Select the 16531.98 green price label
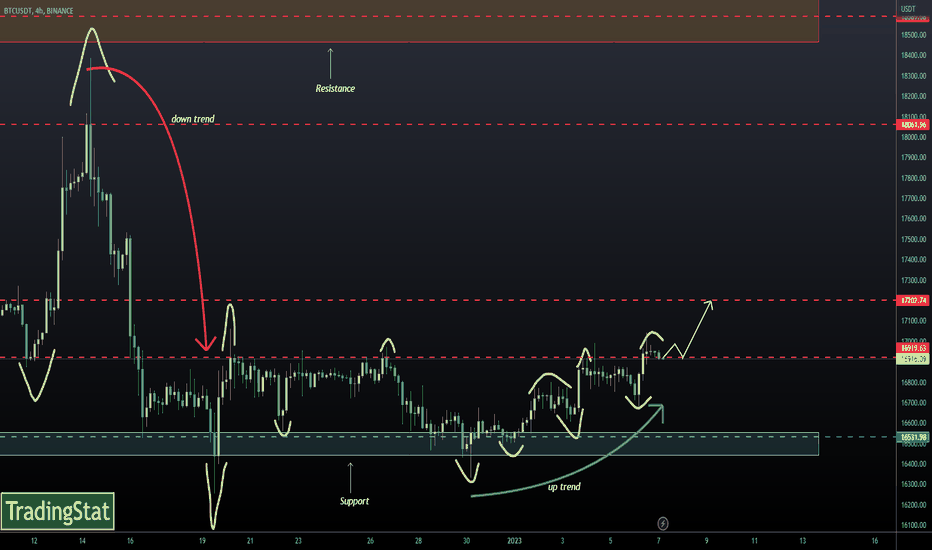932x550 pixels. click(914, 437)
